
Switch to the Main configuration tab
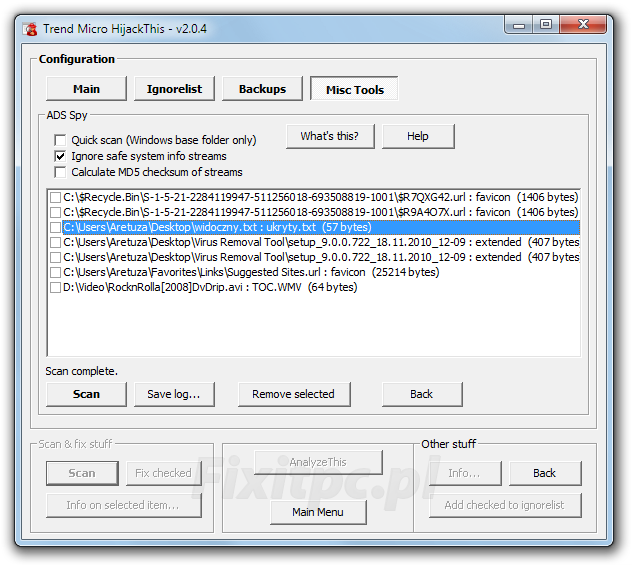click(86, 89)
